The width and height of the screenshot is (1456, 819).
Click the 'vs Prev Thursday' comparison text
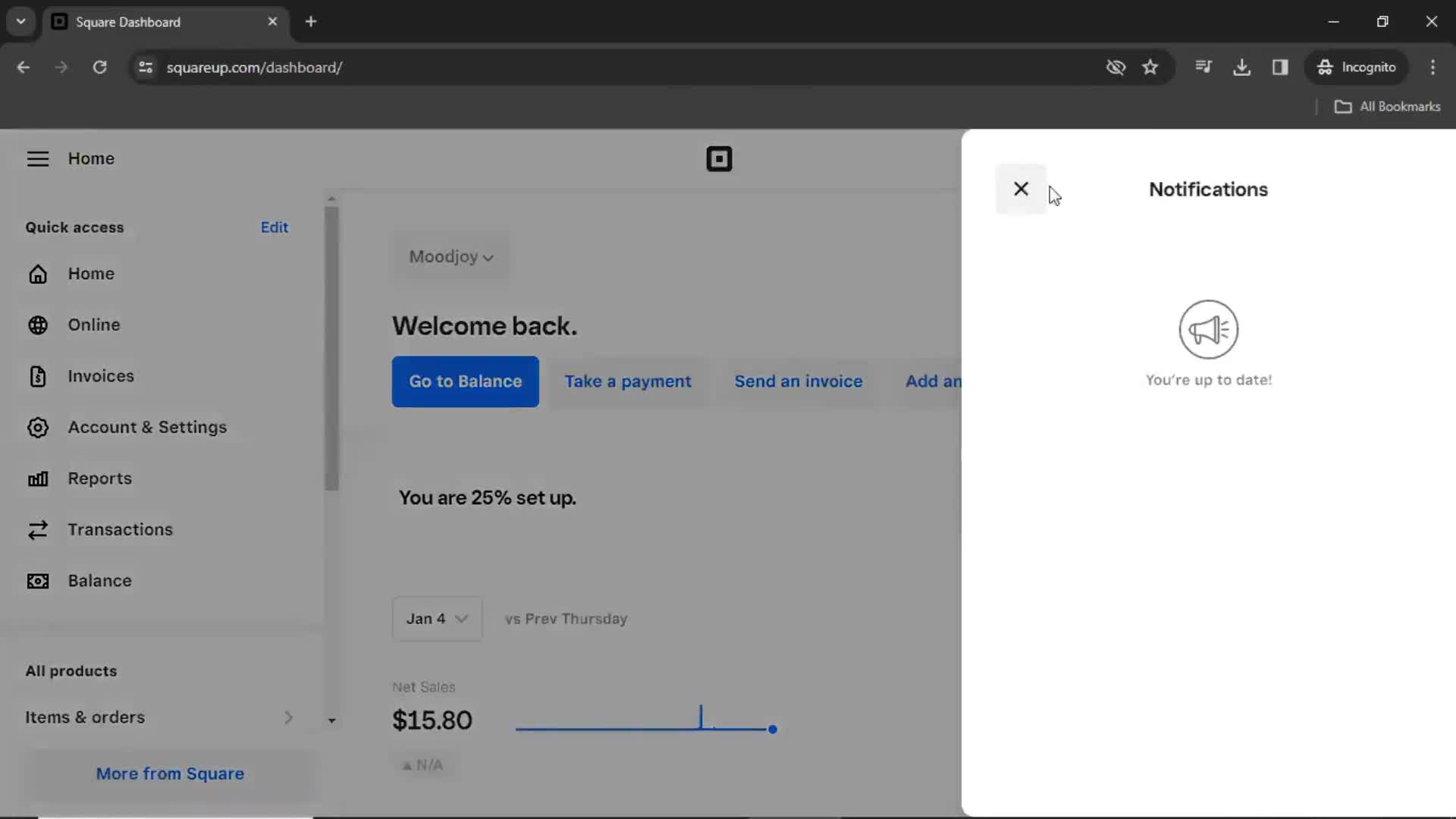[566, 619]
